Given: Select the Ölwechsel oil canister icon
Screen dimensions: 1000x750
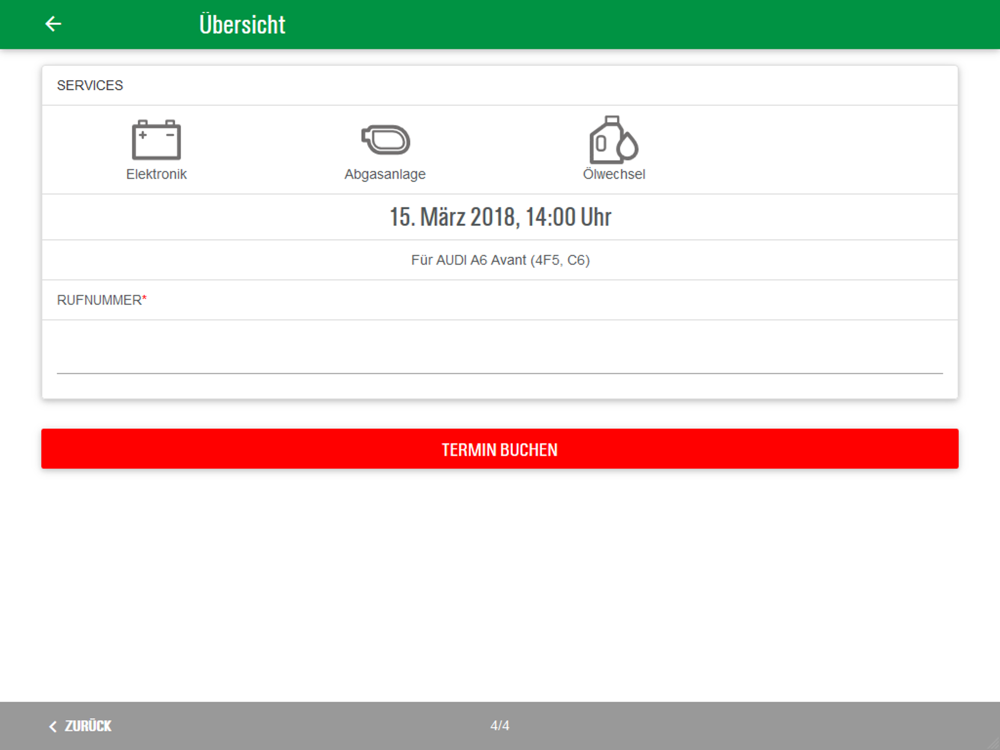Looking at the screenshot, I should point(614,139).
